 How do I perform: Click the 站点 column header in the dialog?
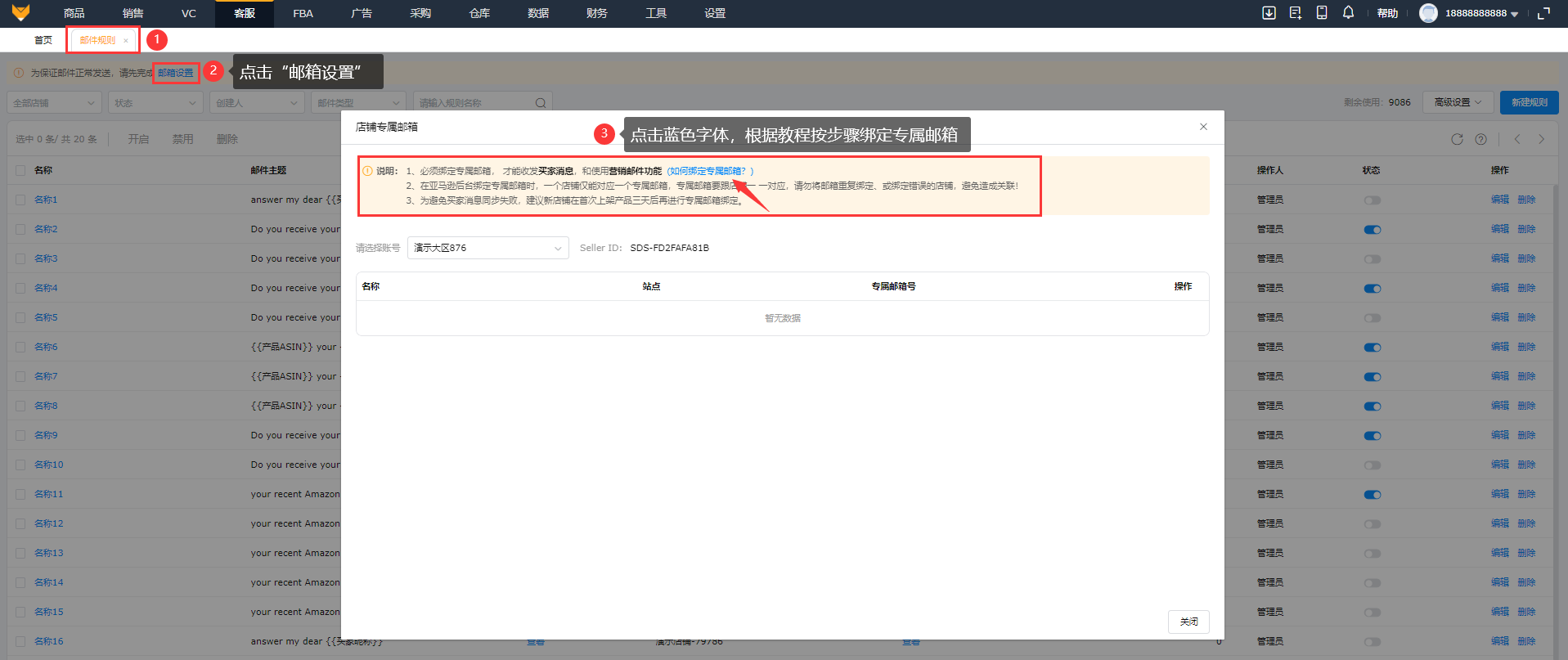(651, 286)
